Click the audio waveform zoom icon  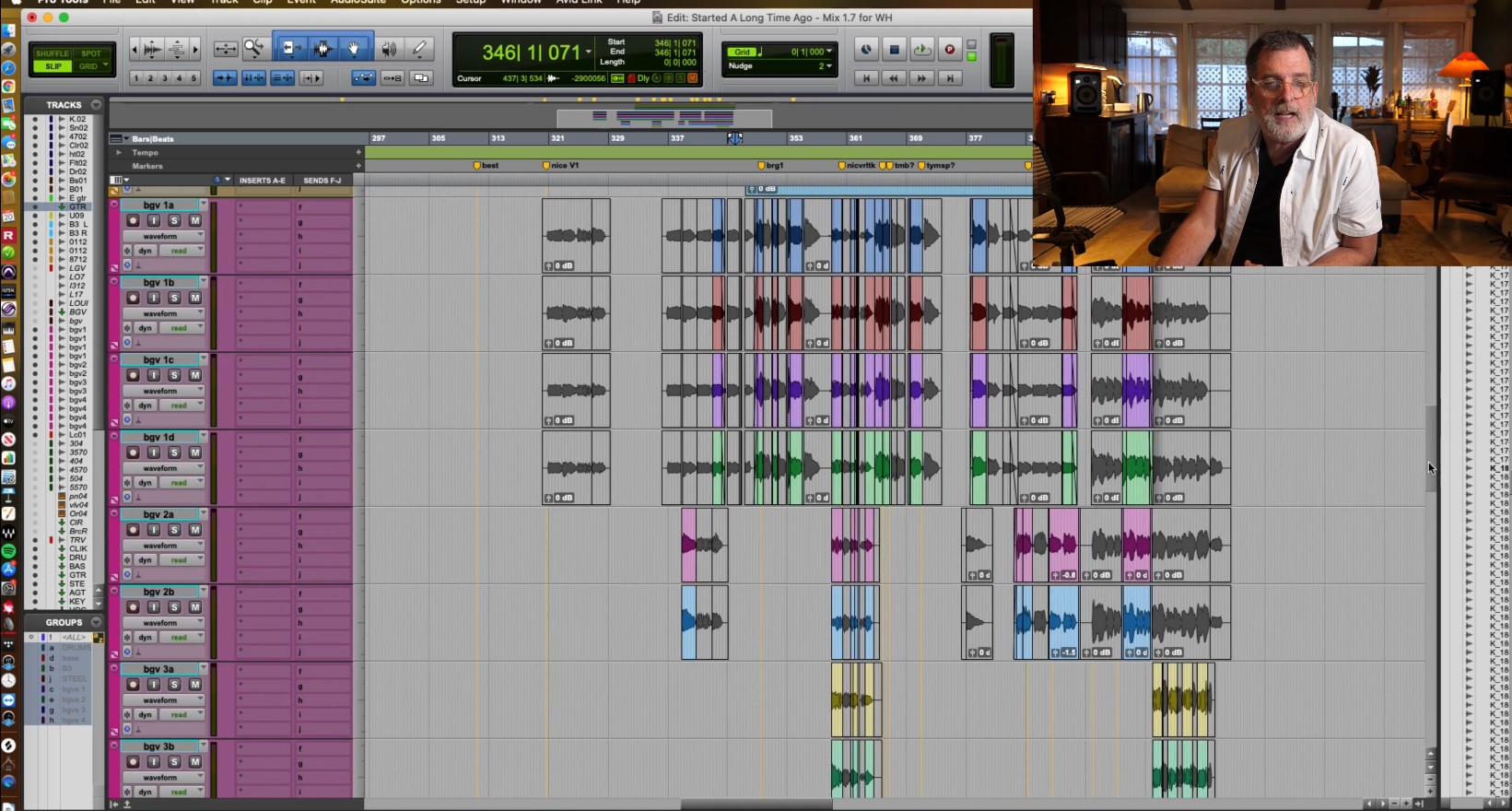pos(153,49)
